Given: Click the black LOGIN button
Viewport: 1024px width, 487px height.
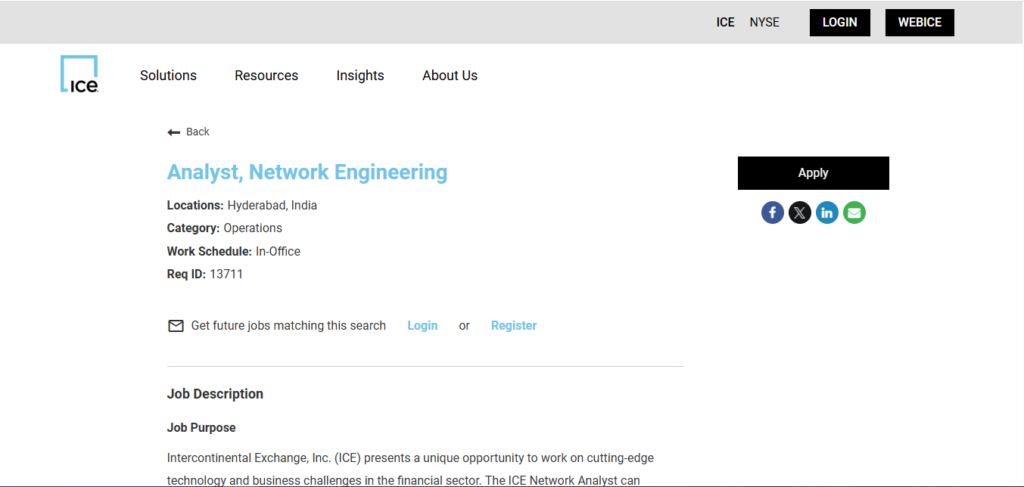Looking at the screenshot, I should click(840, 22).
